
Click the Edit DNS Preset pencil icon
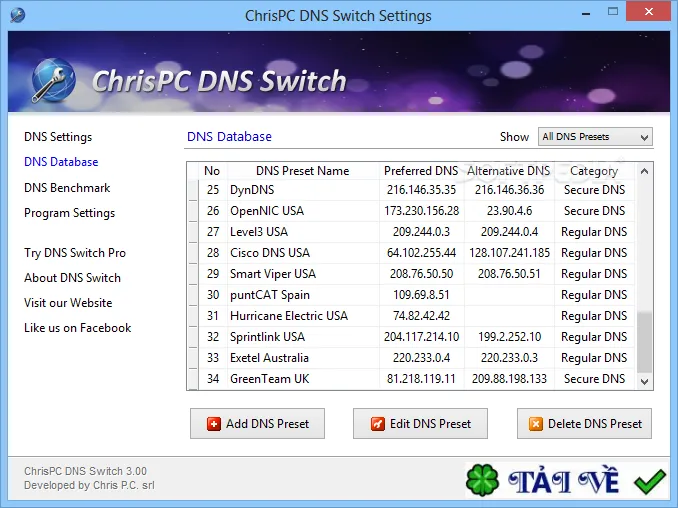(x=377, y=424)
